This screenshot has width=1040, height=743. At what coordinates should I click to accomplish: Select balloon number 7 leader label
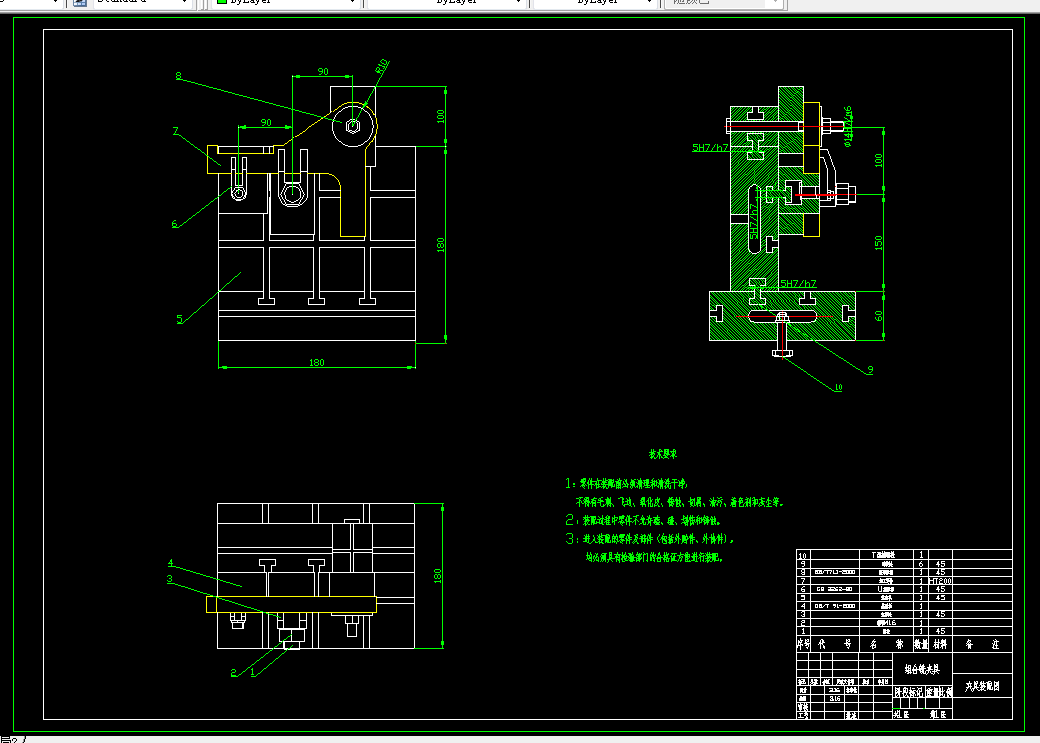(x=176, y=131)
